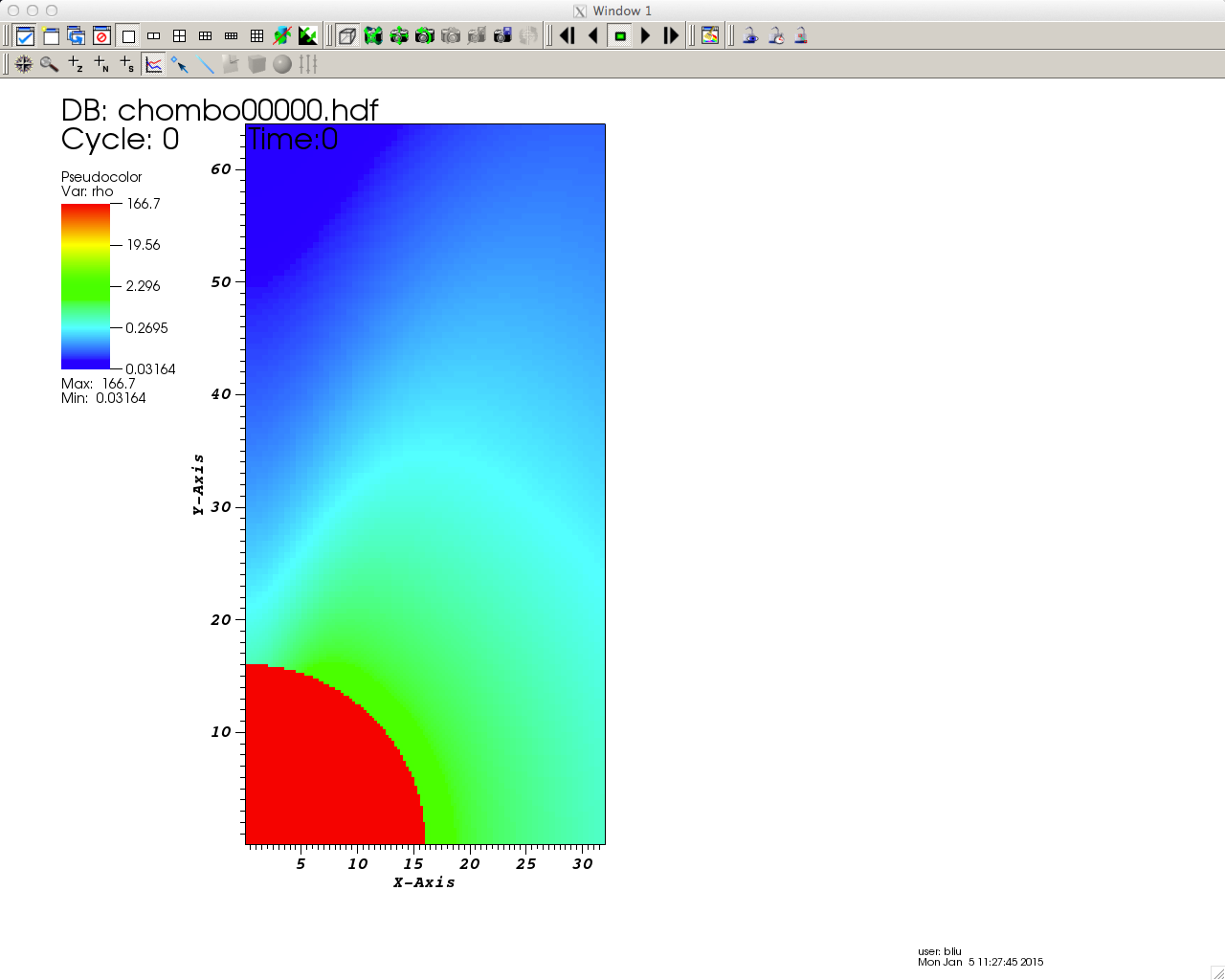Reset the view
1225x980 pixels.
373,36
